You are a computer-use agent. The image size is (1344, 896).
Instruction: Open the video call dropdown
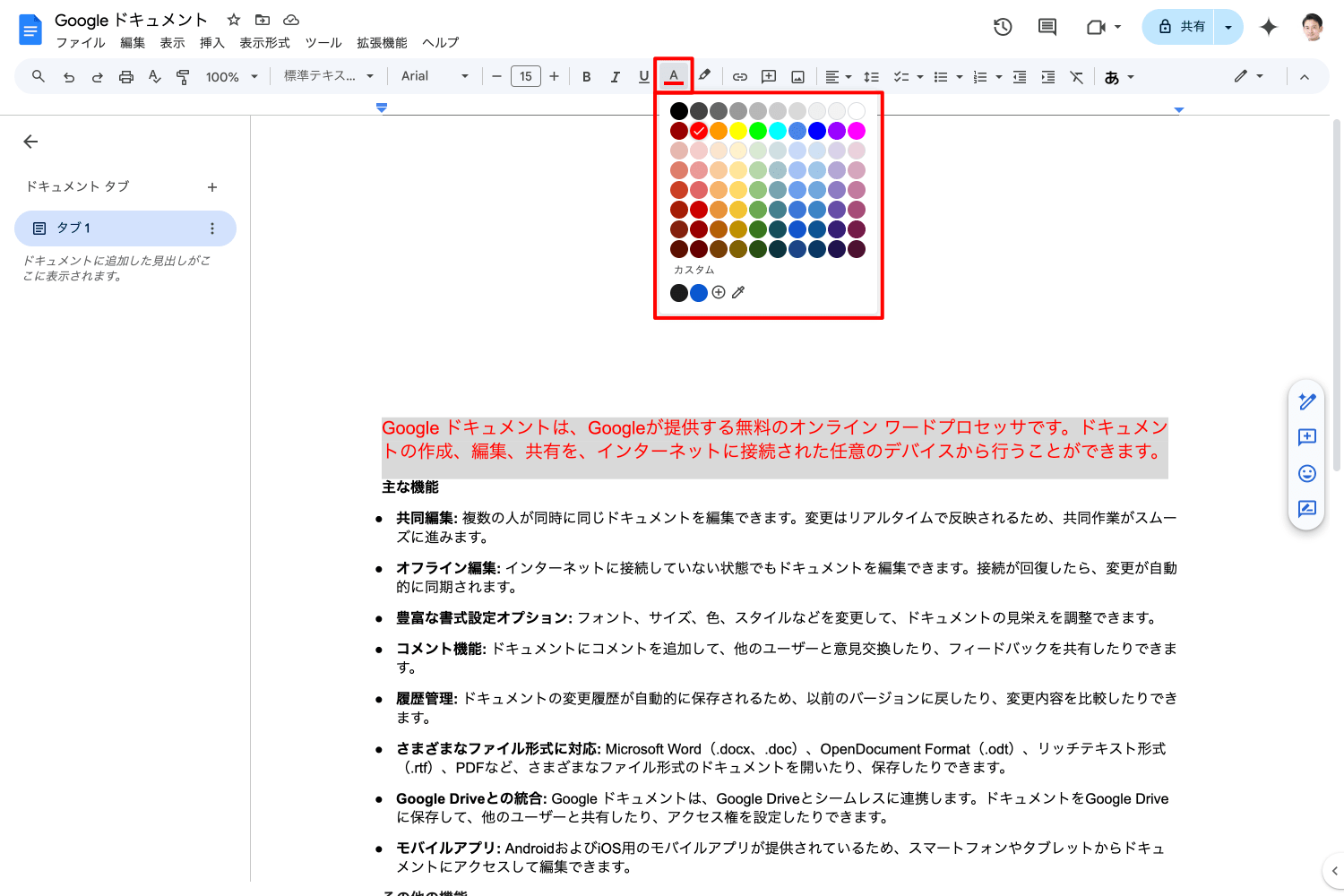point(1104,27)
